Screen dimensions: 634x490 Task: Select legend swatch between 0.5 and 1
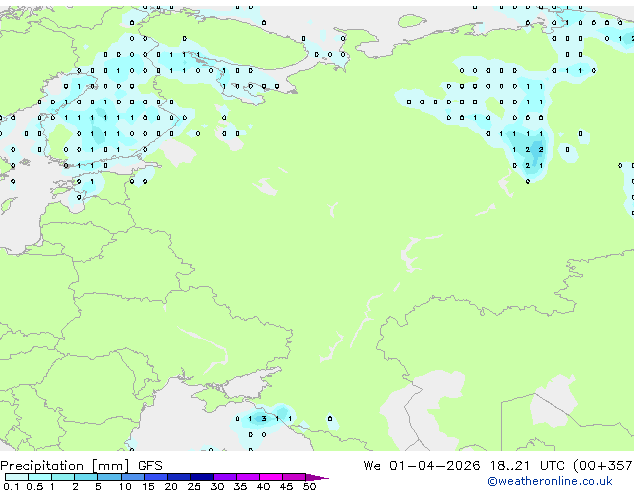pyautogui.click(x=40, y=477)
